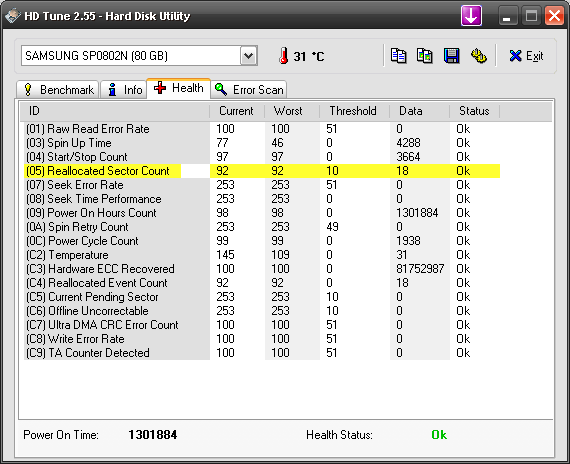The height and width of the screenshot is (464, 570).
Task: Click the HD Tune app icon in title bar
Action: coord(12,16)
